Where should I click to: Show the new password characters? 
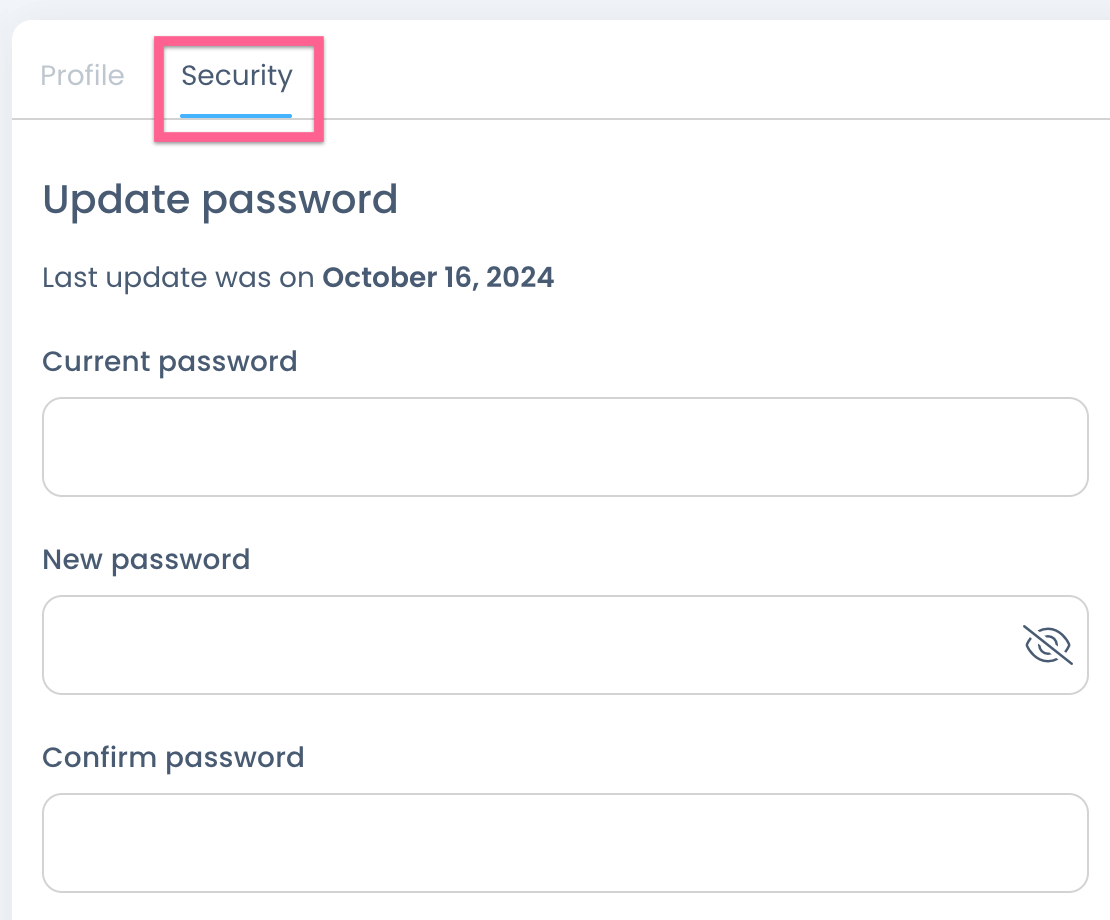[x=1048, y=645]
